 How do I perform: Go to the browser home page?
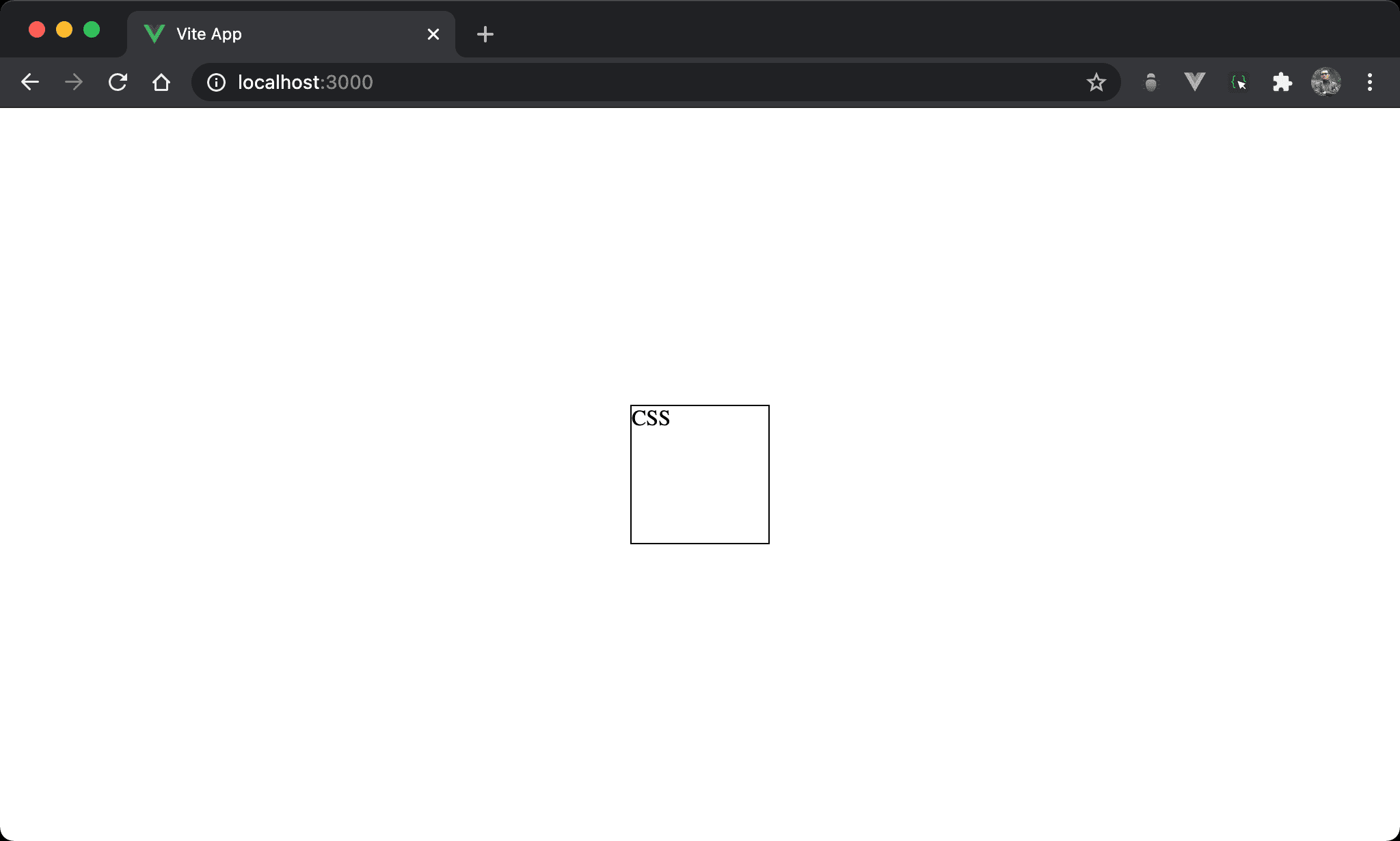pos(161,82)
